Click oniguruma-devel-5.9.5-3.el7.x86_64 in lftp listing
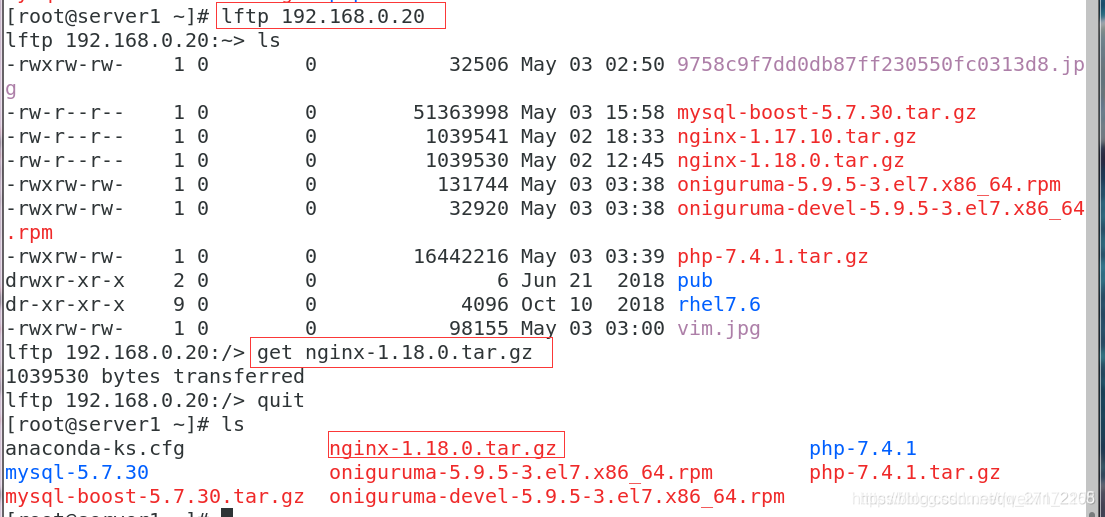 880,208
